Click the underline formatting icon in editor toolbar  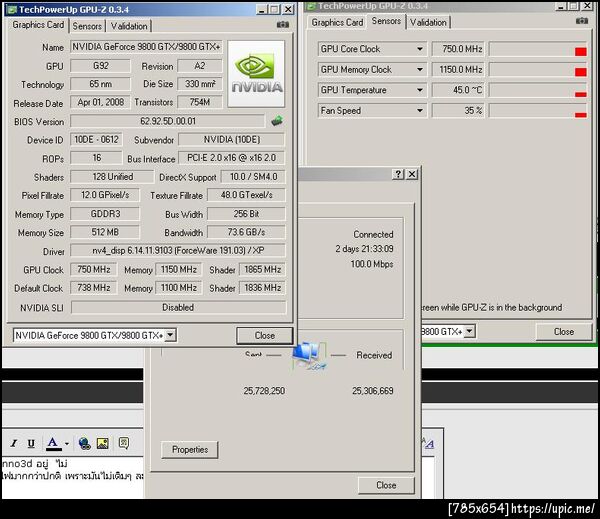pyautogui.click(x=31, y=443)
